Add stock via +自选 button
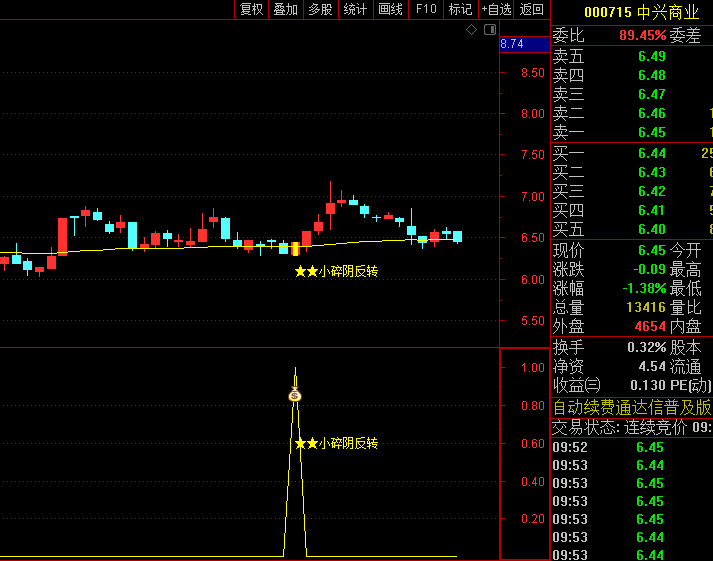Viewport: 713px width, 561px height. (496, 9)
